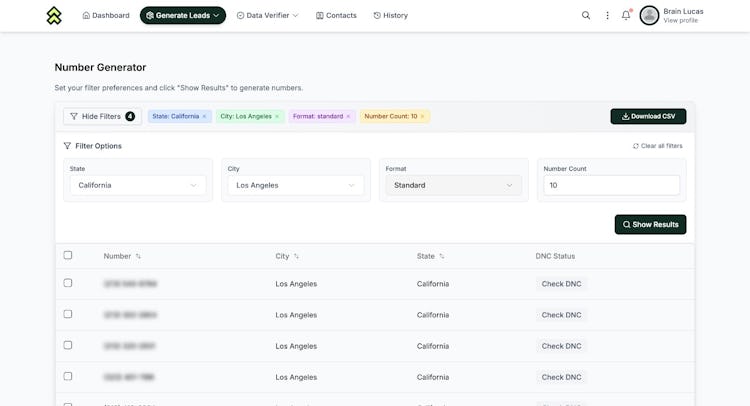
Task: Toggle the select-all header checkbox
Action: pos(68,255)
